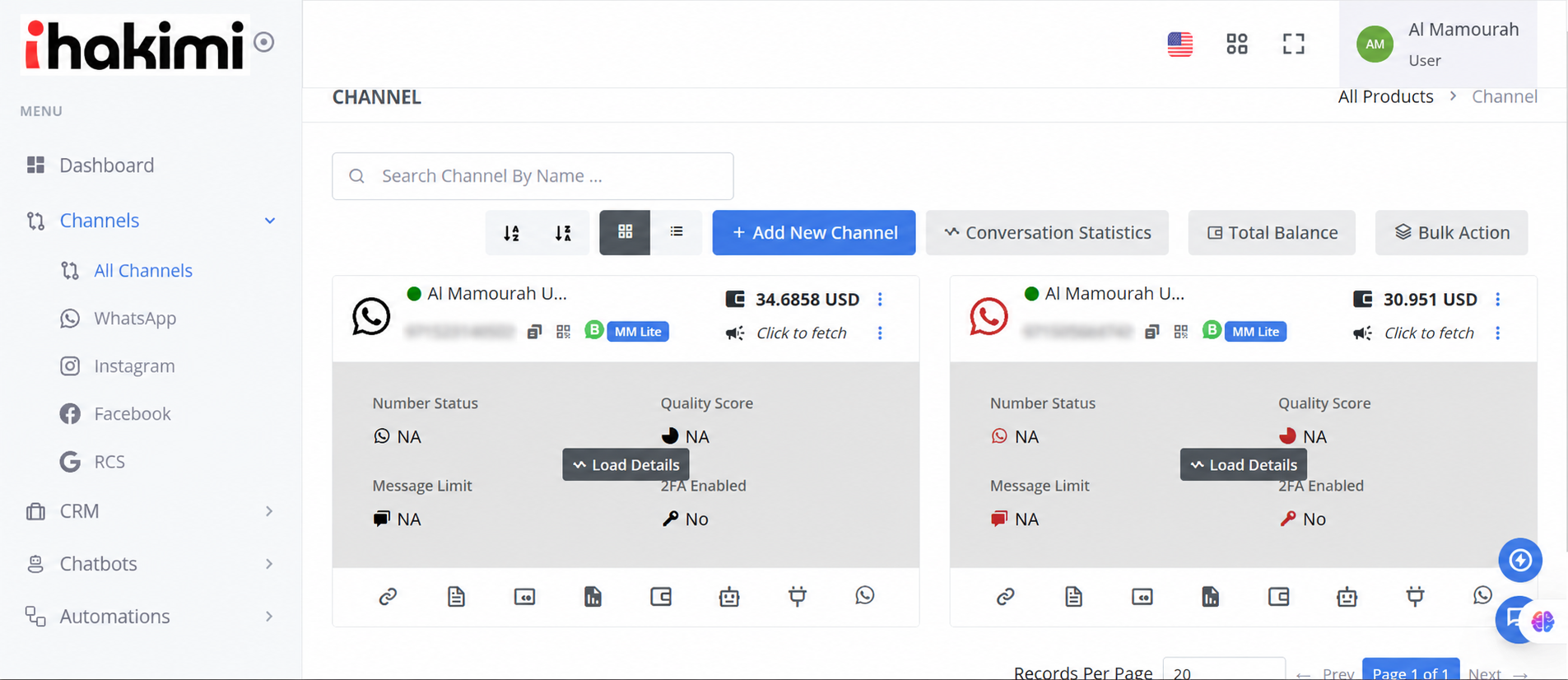Switch to grid view
The image size is (1568, 680).
pyautogui.click(x=625, y=232)
